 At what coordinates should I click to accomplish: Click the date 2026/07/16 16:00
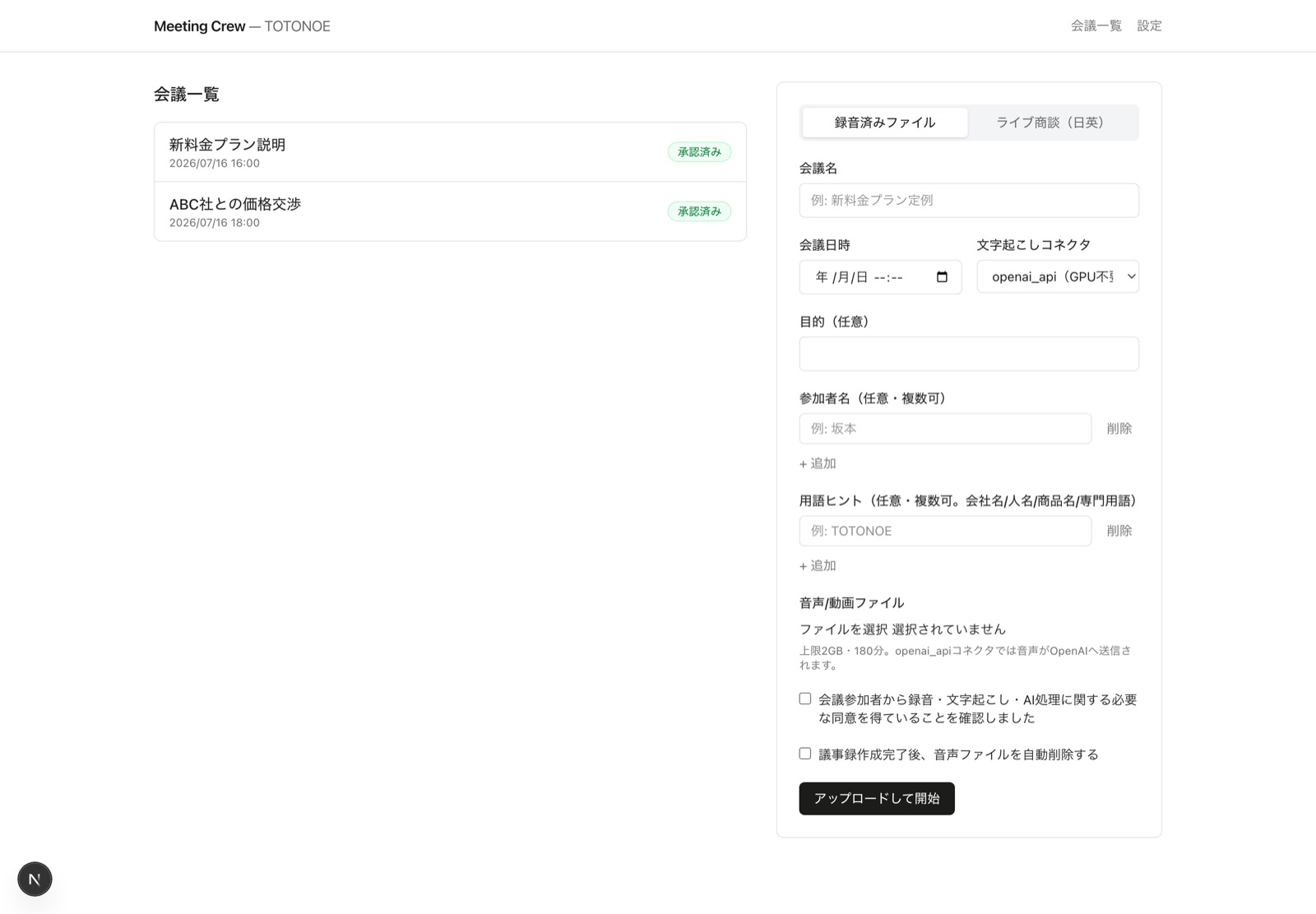215,164
